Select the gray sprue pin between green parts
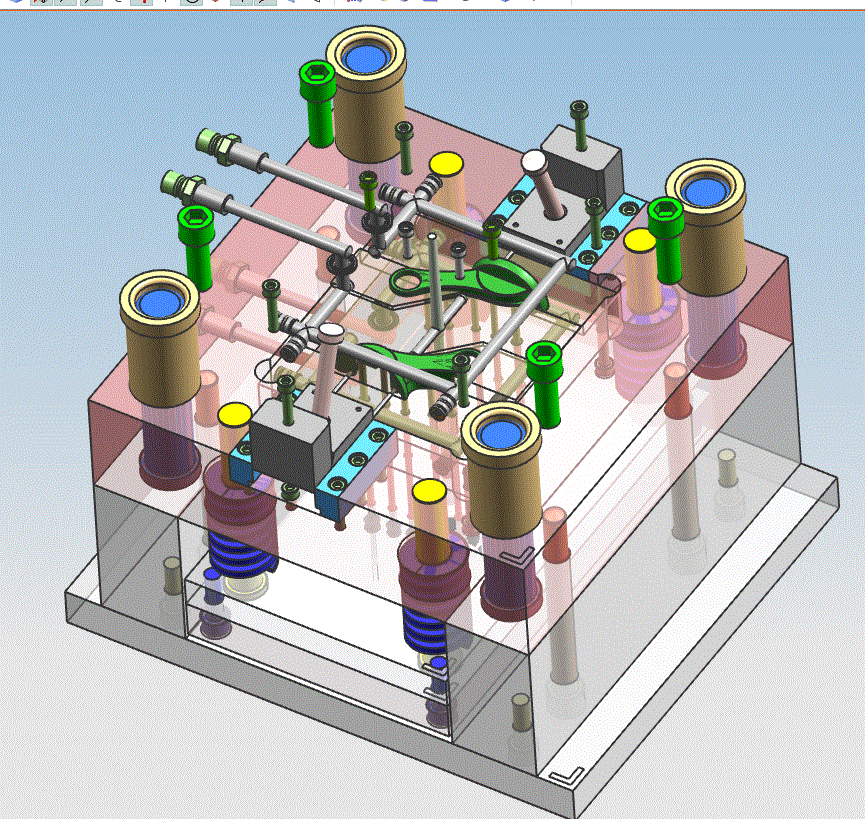 (x=436, y=281)
